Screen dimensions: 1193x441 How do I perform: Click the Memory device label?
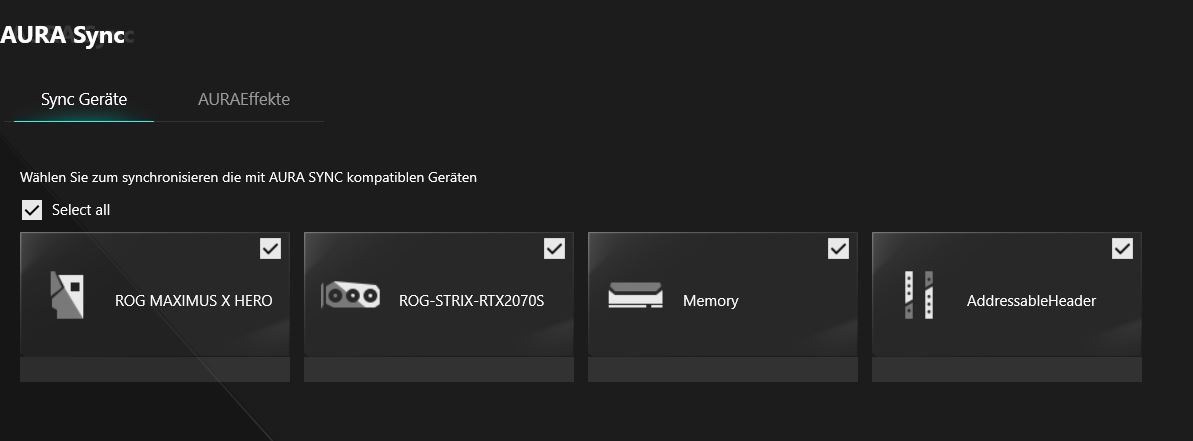[711, 300]
